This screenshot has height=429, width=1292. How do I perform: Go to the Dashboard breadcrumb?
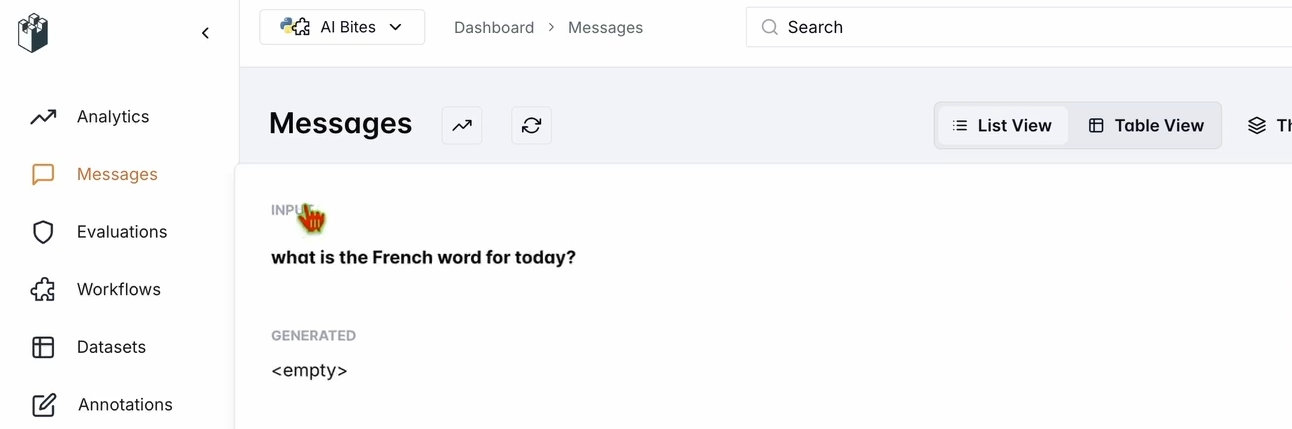494,28
